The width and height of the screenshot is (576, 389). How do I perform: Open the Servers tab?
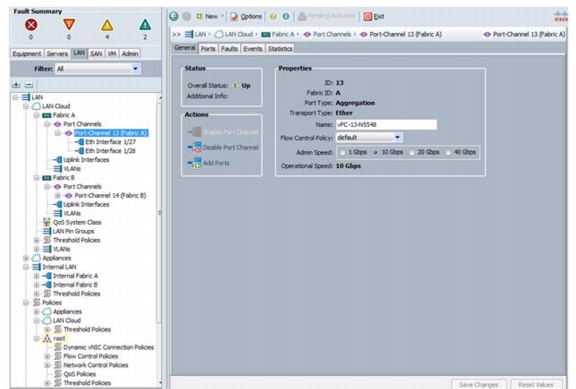57,54
